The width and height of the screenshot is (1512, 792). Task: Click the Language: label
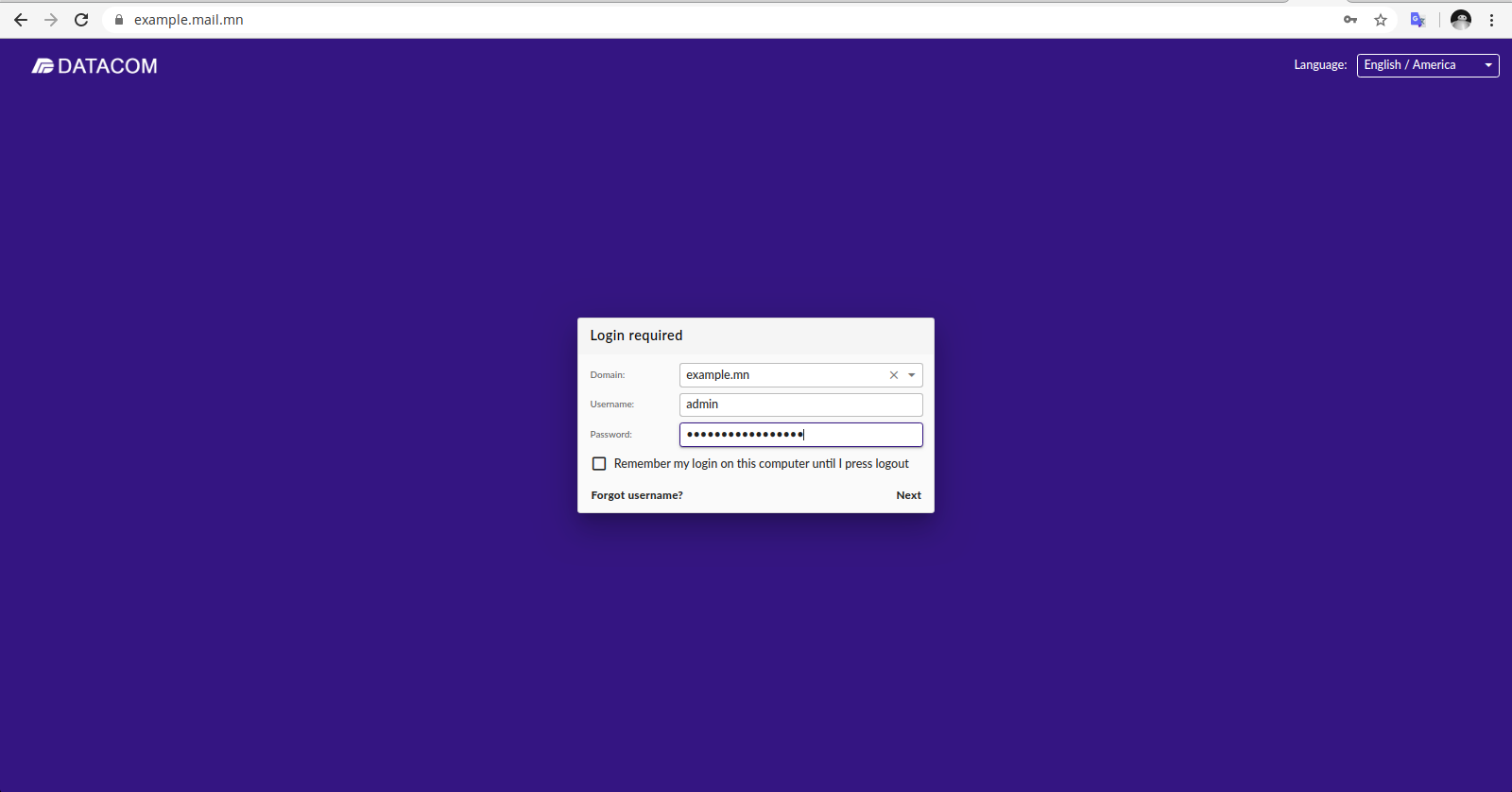tap(1320, 65)
